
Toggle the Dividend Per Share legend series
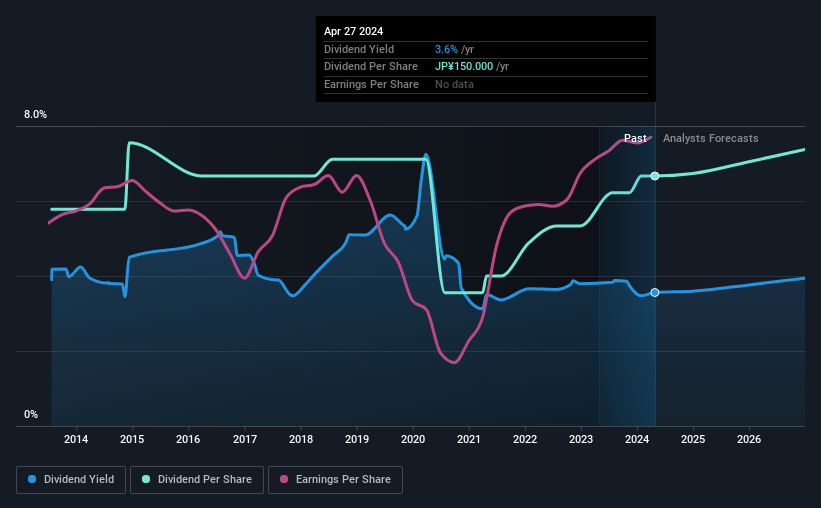pyautogui.click(x=197, y=480)
